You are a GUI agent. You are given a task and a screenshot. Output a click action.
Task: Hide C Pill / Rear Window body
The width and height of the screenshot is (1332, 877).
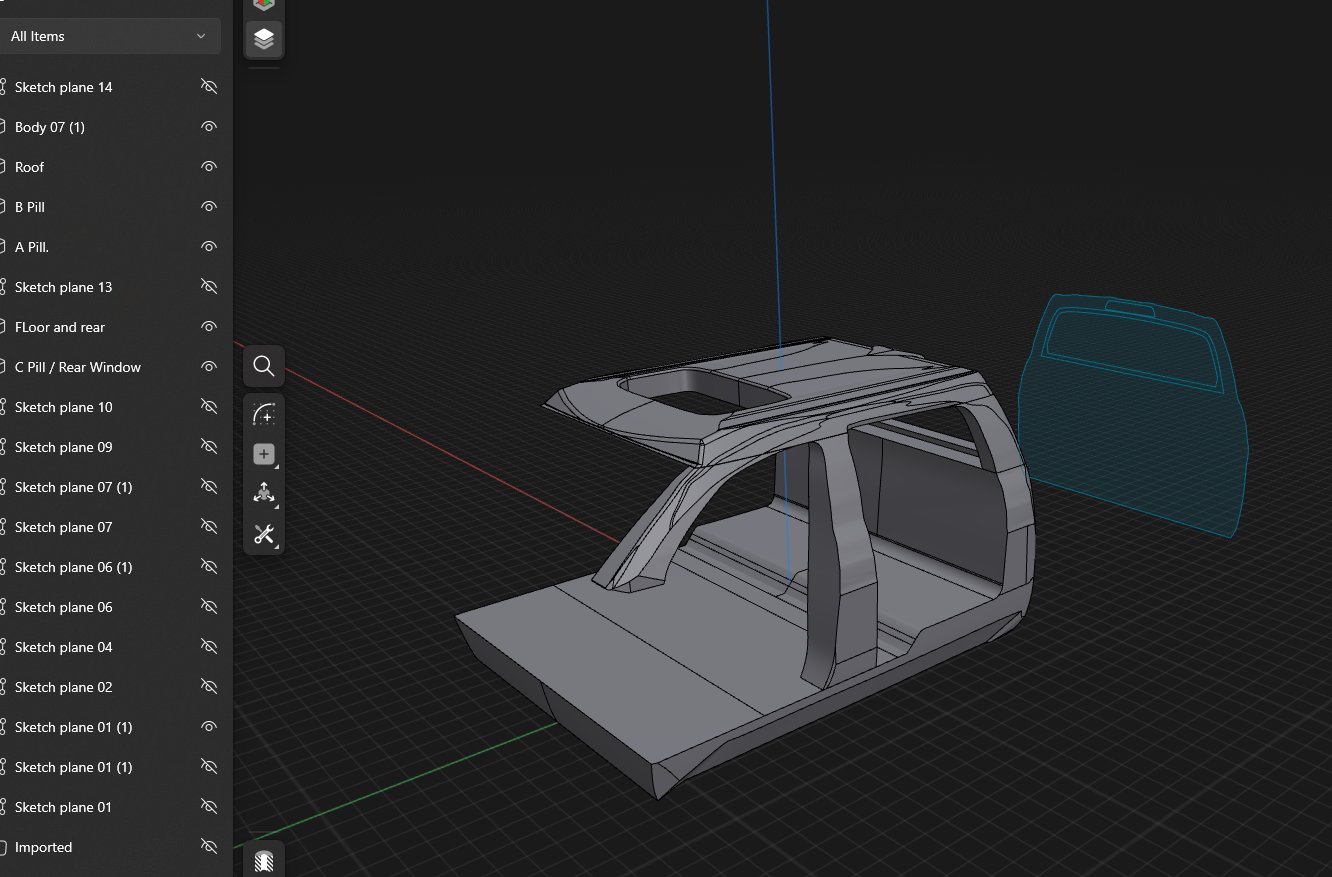(x=209, y=367)
